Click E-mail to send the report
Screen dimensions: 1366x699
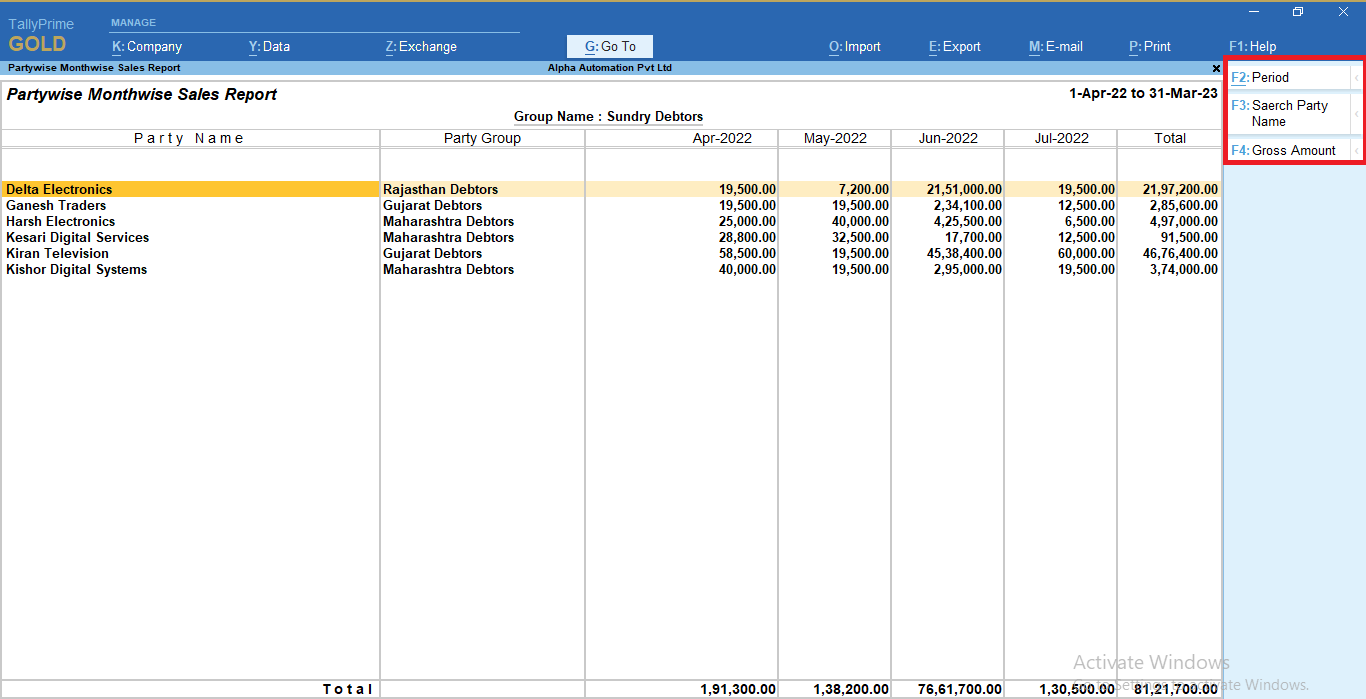[1055, 46]
